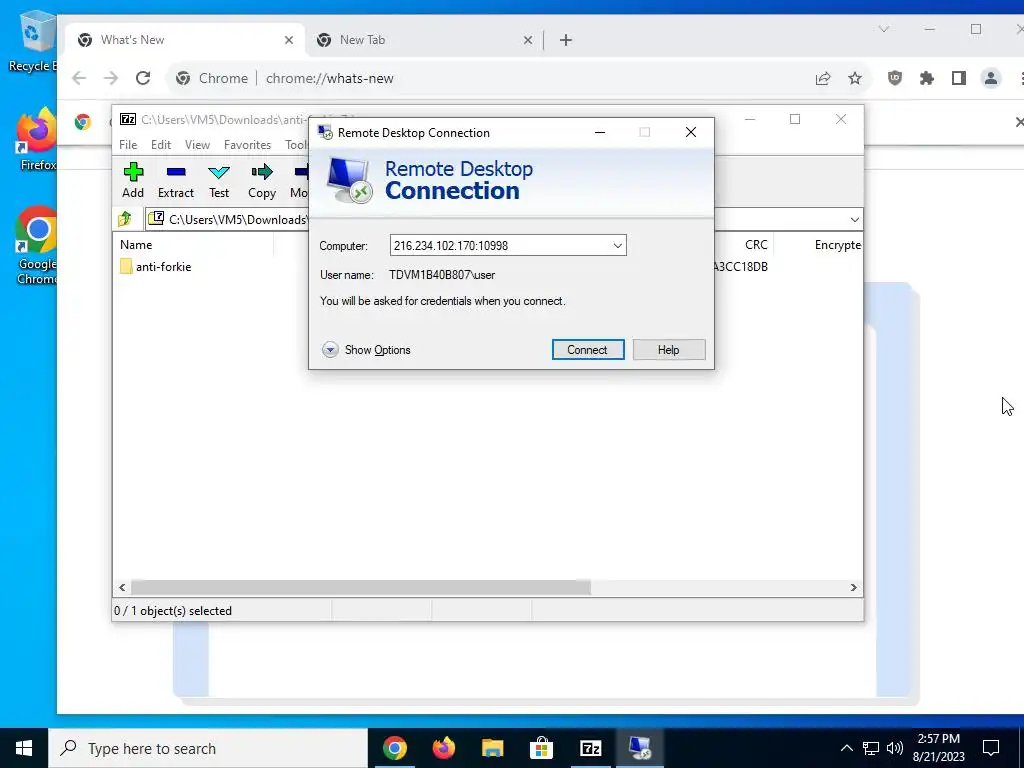
Task: Click the 7-Zip taskbar icon
Action: [590, 748]
